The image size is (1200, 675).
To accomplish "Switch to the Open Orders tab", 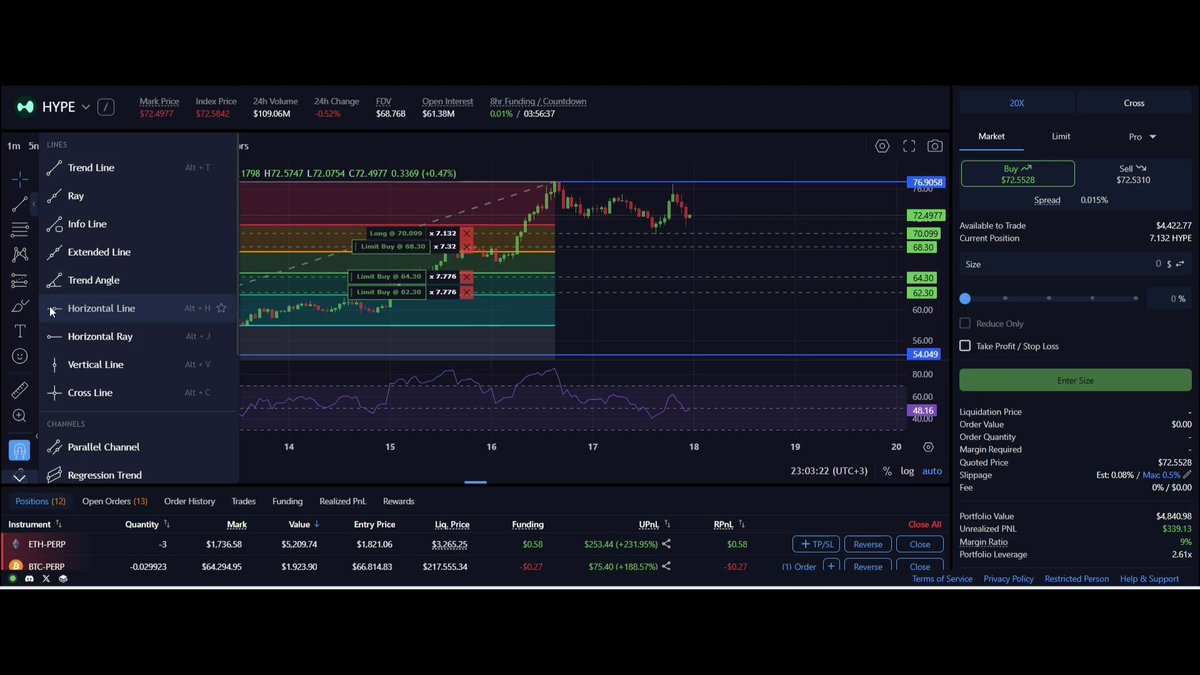I will tap(114, 501).
